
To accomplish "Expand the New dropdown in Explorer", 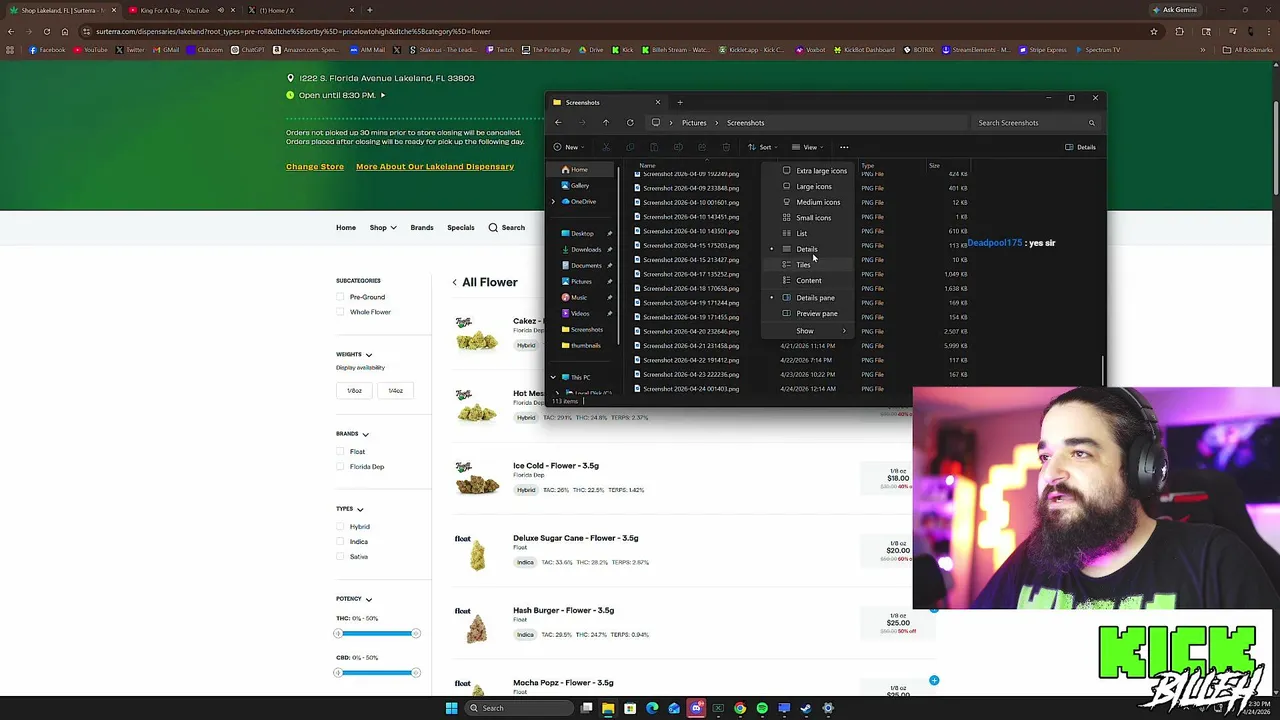I will pos(570,147).
